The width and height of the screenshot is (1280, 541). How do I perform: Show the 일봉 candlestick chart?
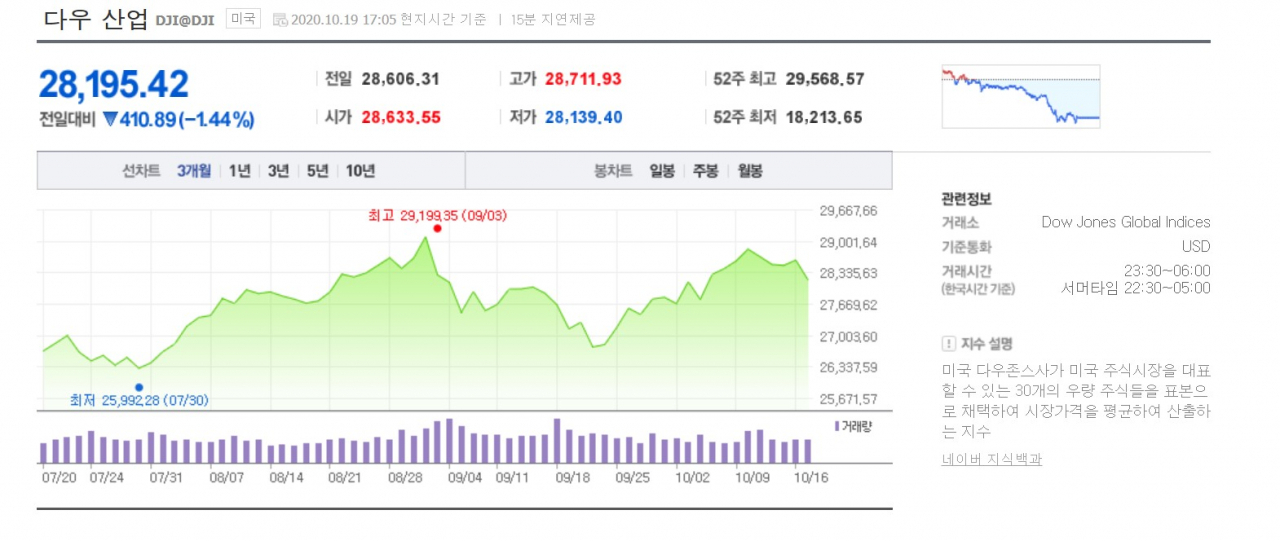662,171
